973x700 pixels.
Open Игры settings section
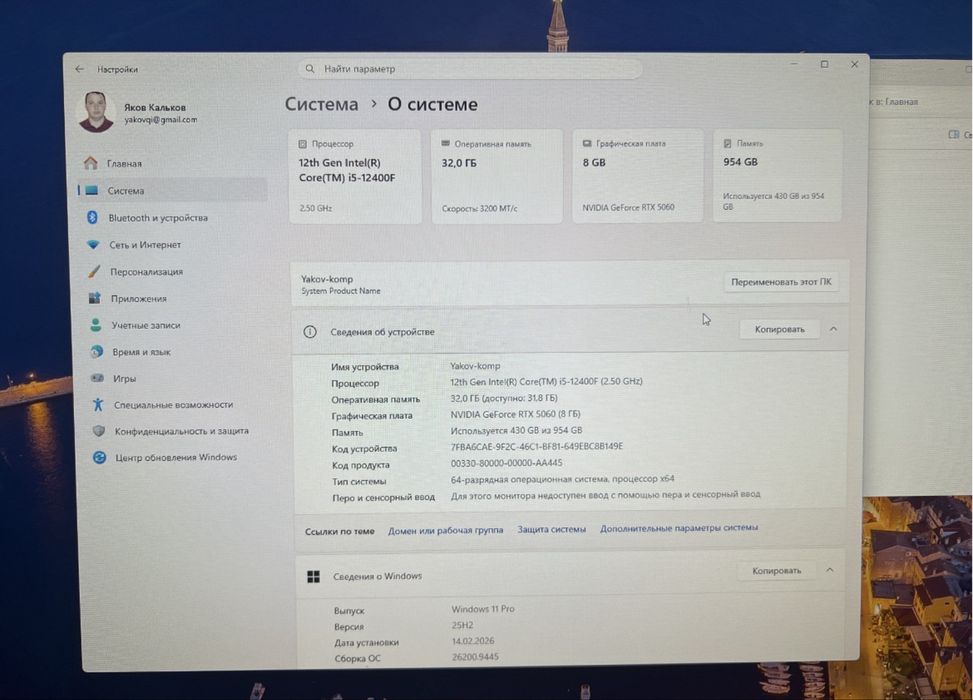(179, 378)
